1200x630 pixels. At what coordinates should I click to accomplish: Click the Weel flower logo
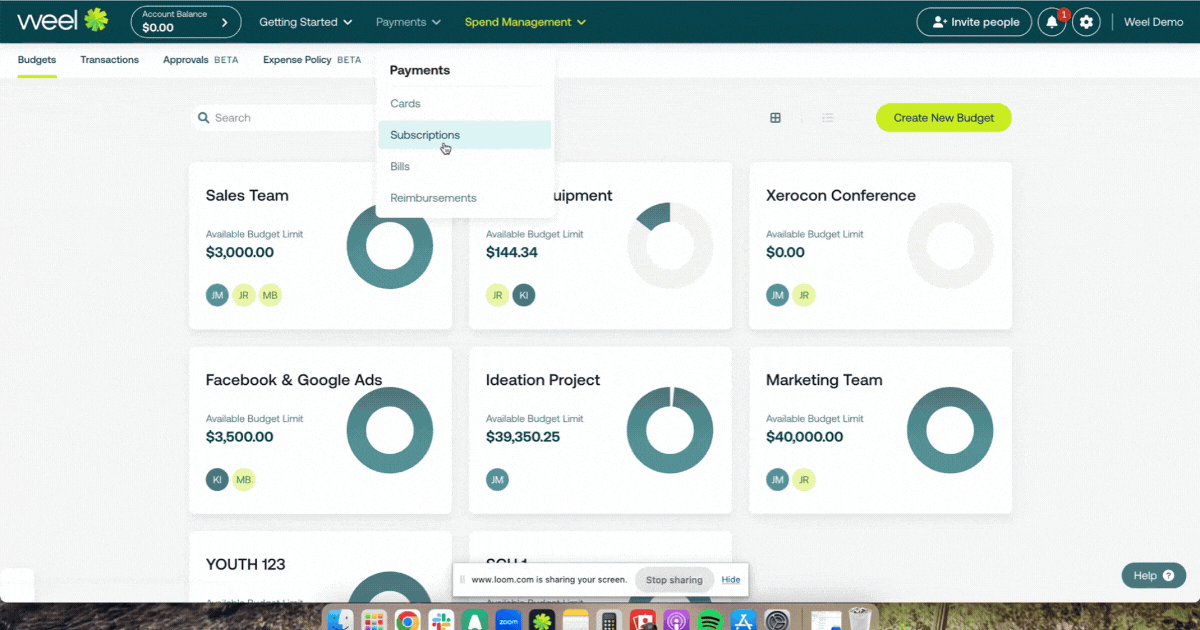tap(95, 19)
